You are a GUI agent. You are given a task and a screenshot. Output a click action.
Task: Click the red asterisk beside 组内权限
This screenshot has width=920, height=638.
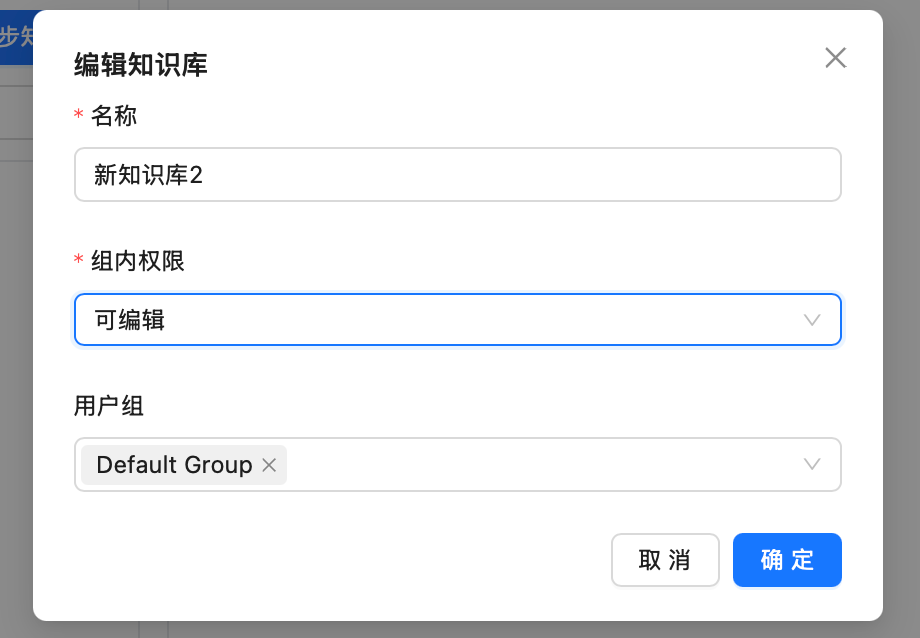point(77,261)
